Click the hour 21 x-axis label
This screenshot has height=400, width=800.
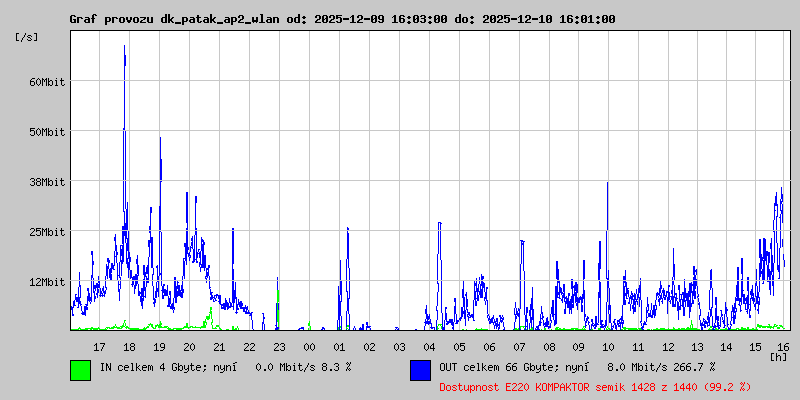coord(219,347)
